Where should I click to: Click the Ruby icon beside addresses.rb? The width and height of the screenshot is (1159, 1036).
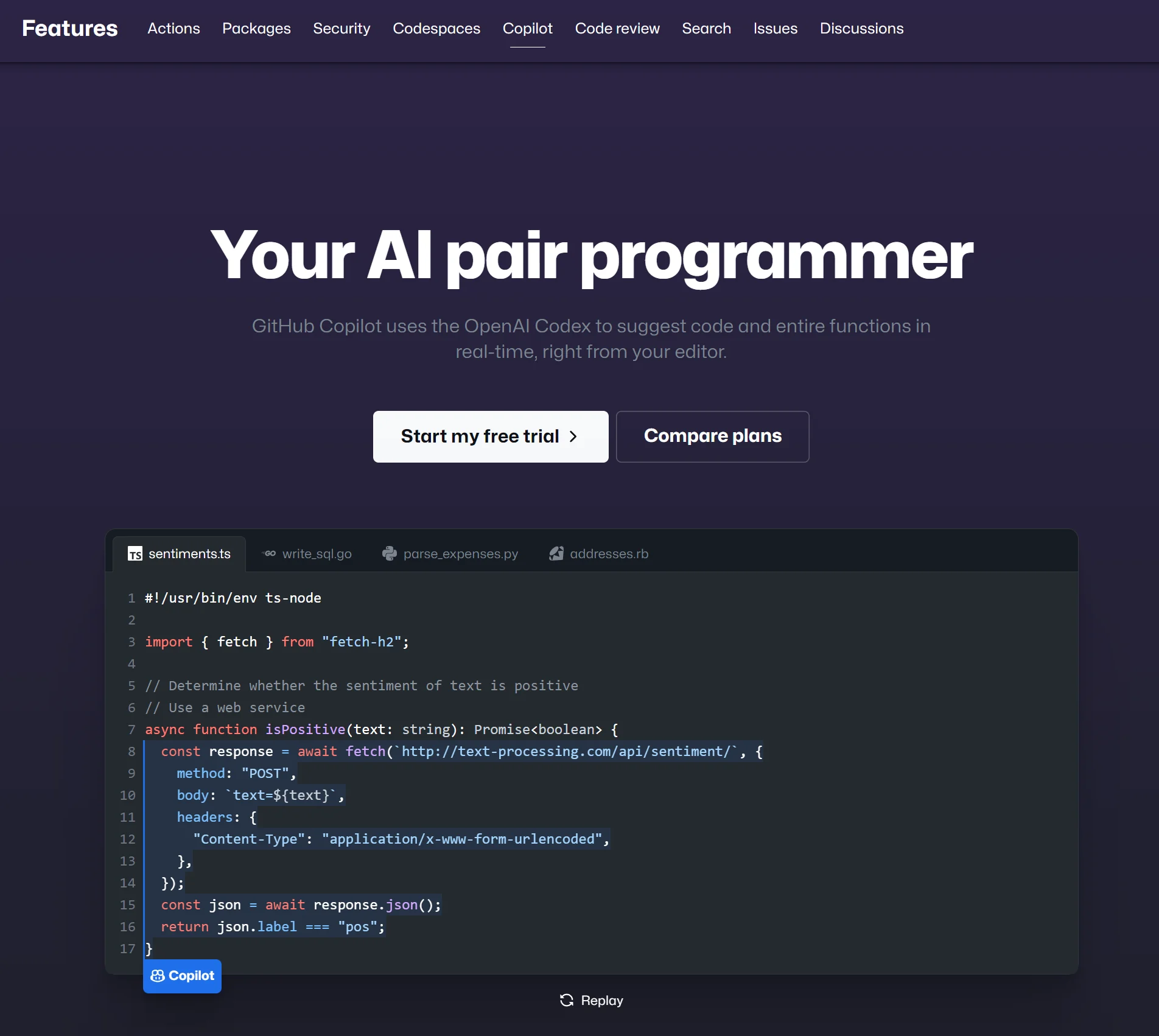(x=556, y=553)
